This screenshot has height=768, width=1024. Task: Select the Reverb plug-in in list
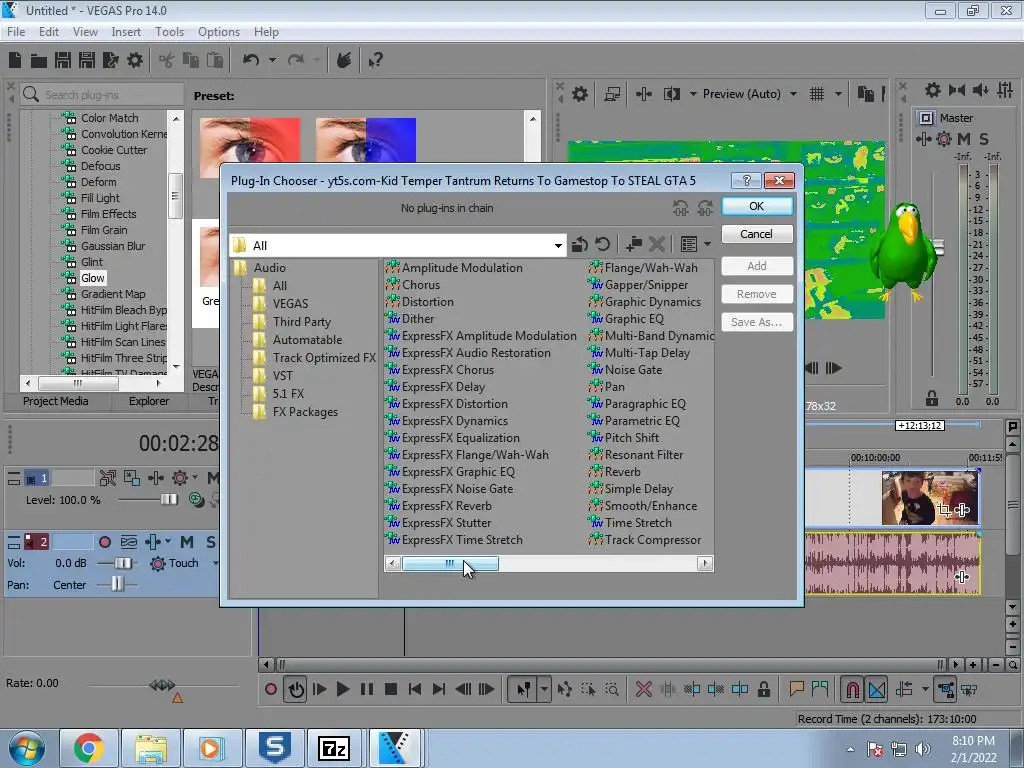click(x=622, y=472)
